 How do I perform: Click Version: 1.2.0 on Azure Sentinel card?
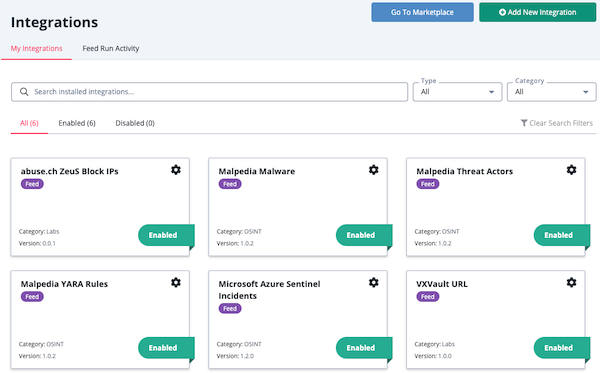click(235, 356)
